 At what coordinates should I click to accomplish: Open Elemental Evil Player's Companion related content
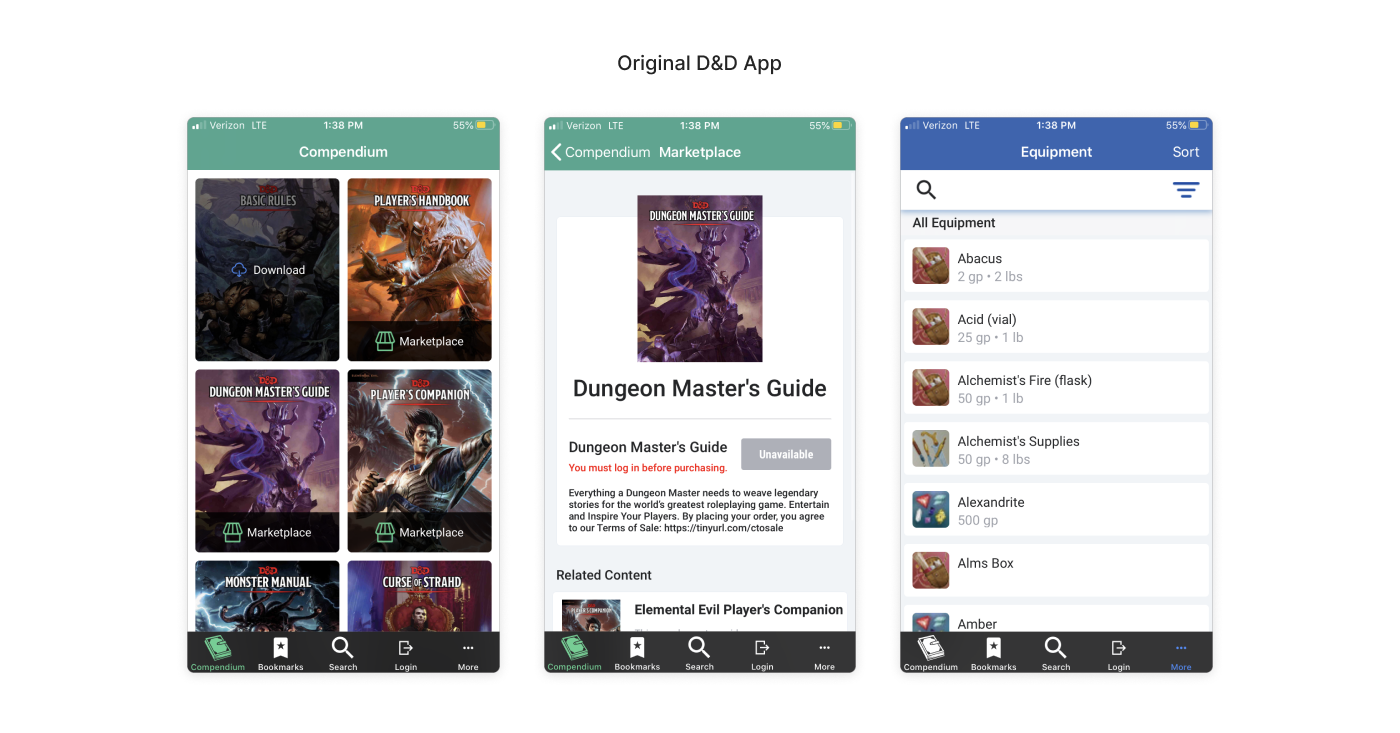coord(738,610)
